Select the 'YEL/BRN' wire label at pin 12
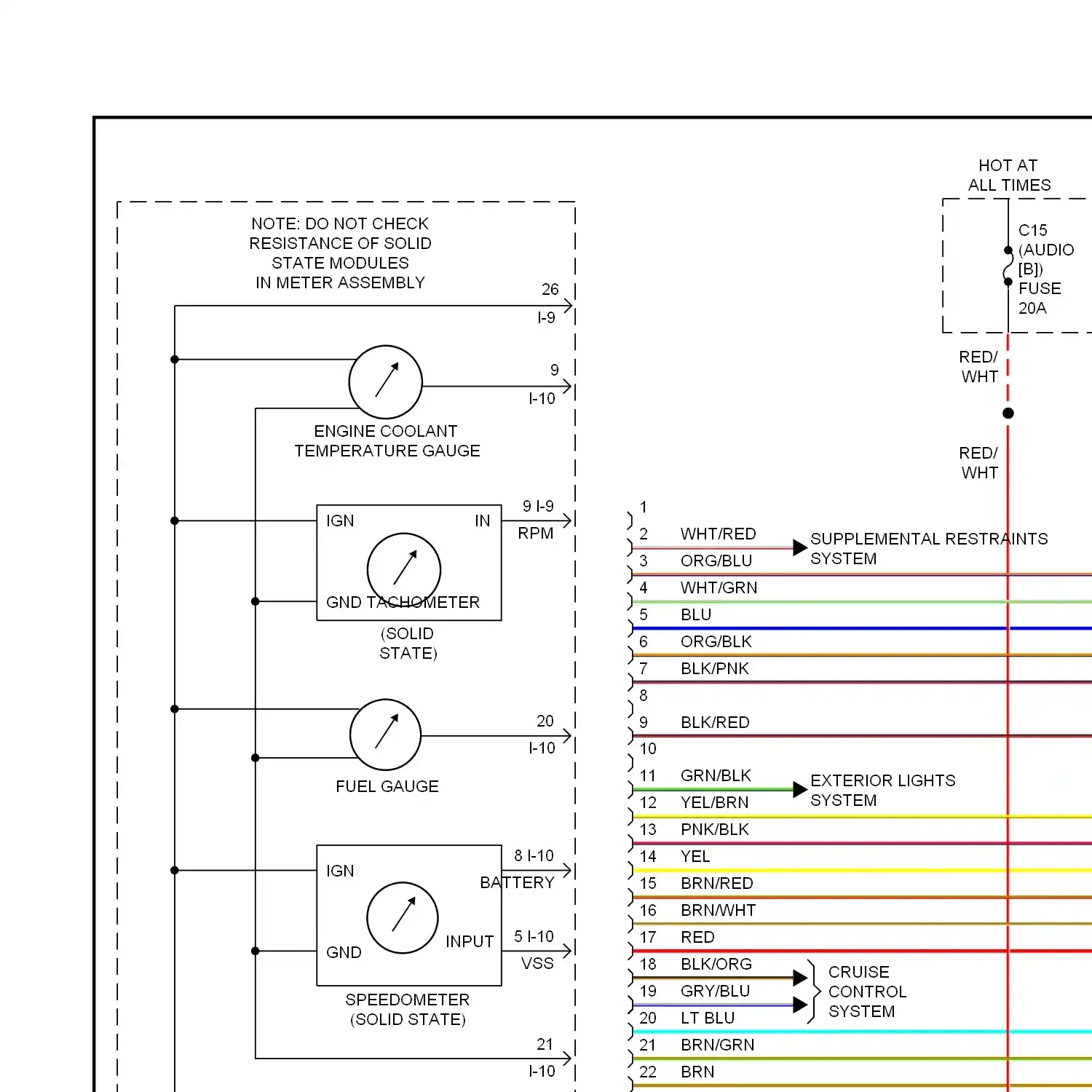Viewport: 1092px width, 1092px height. tap(714, 802)
